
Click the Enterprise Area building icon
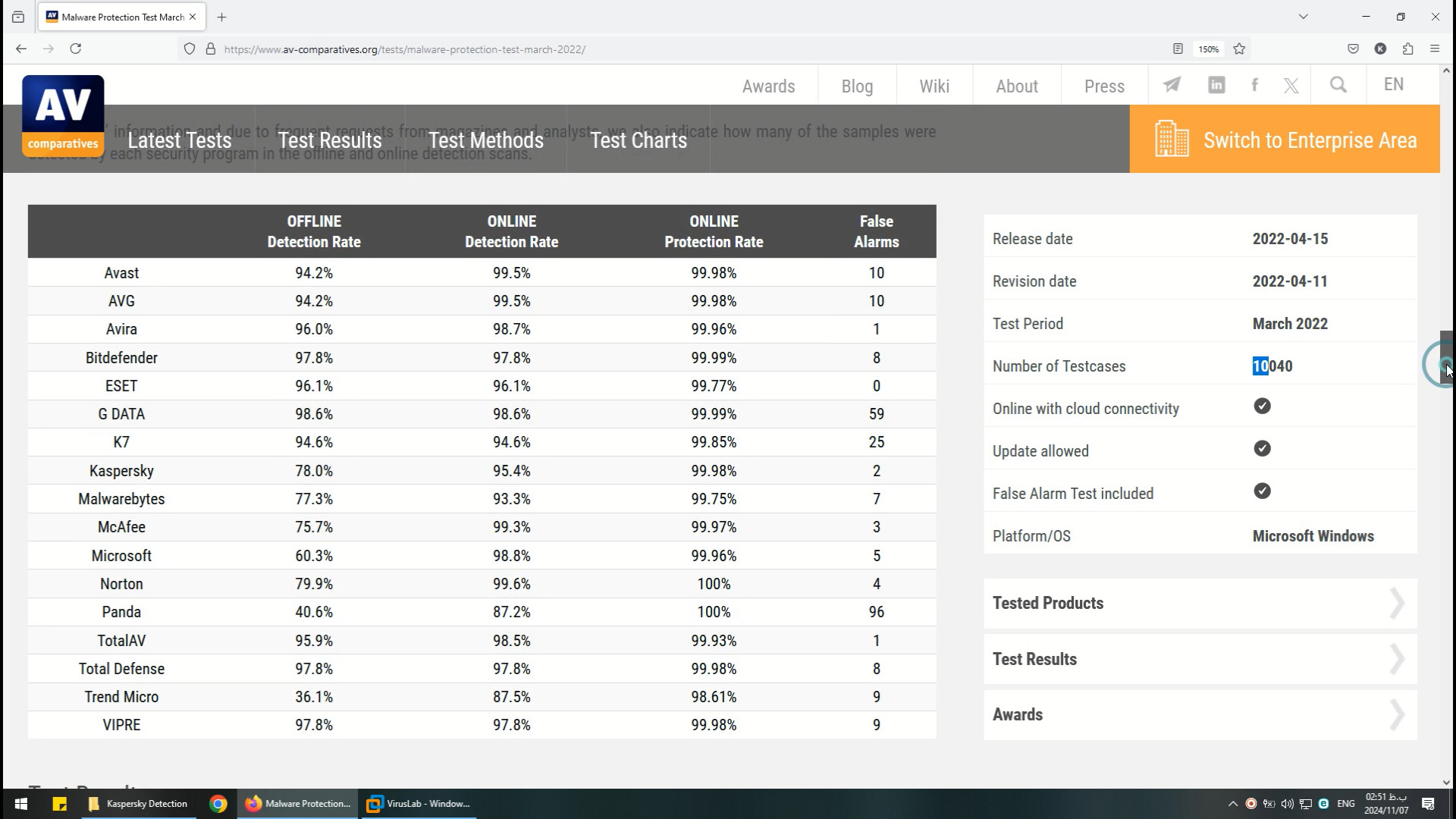1172,140
